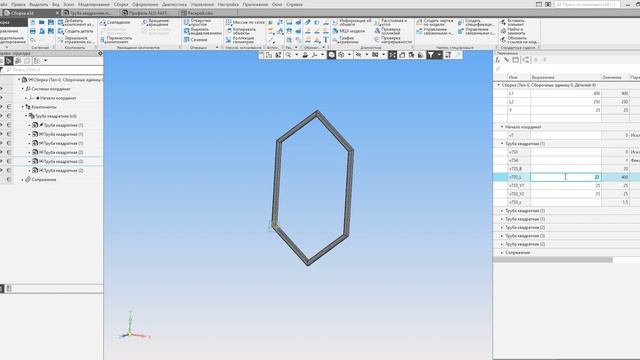Click the Simple hole icon
The height and width of the screenshot is (360, 640).
pos(187,22)
